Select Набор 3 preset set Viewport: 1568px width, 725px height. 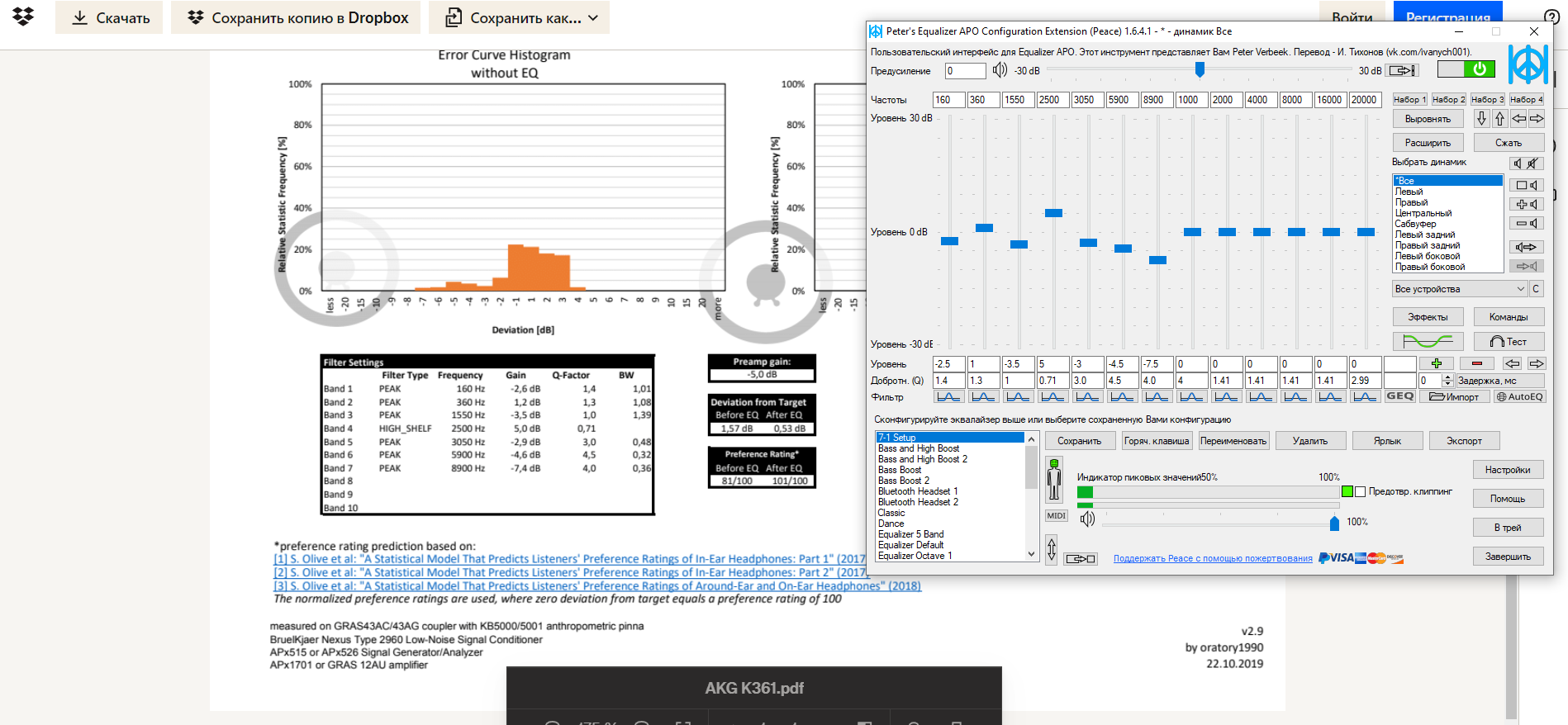tap(1487, 99)
